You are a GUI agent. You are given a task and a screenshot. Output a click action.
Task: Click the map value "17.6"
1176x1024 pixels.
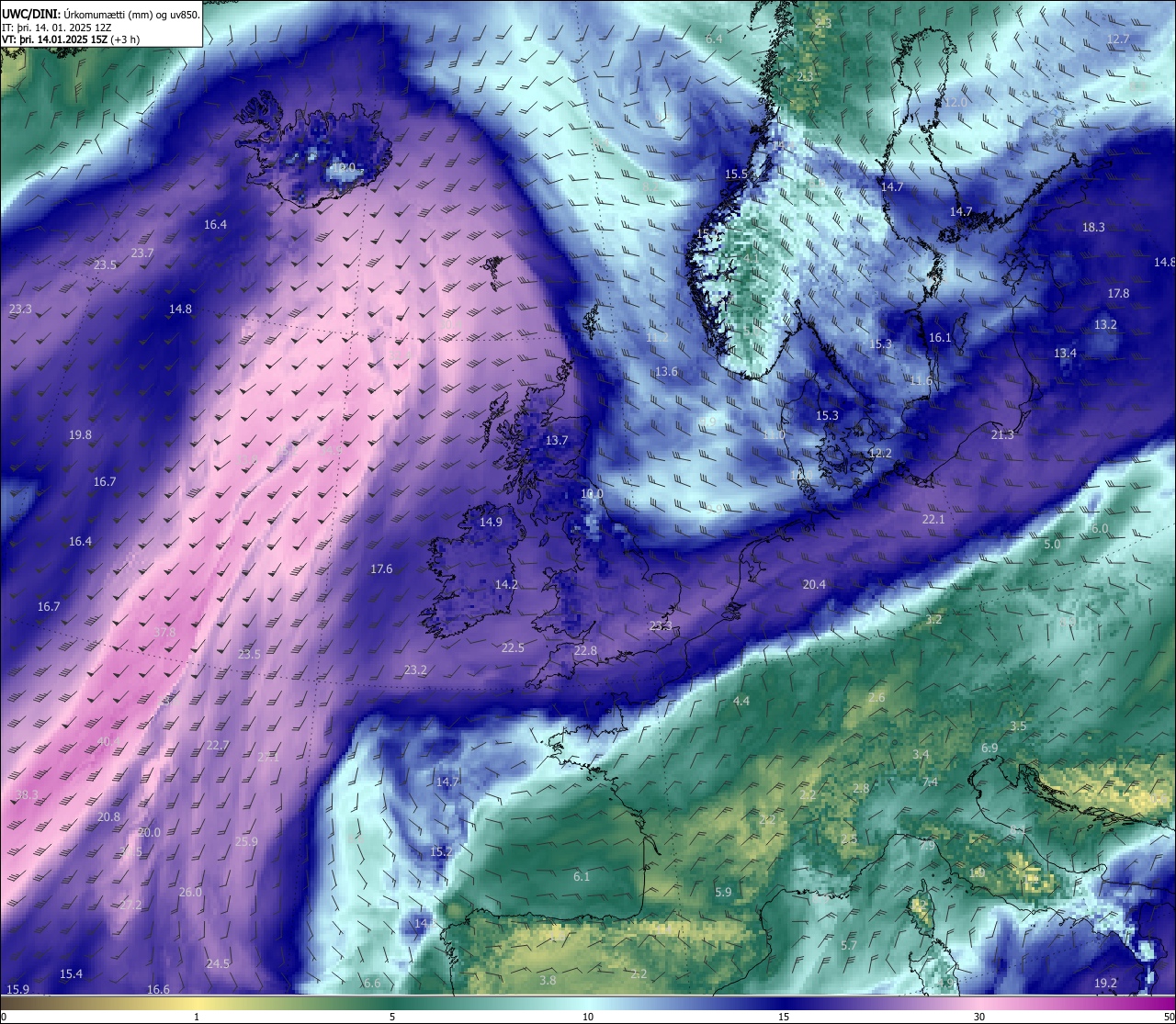click(381, 570)
